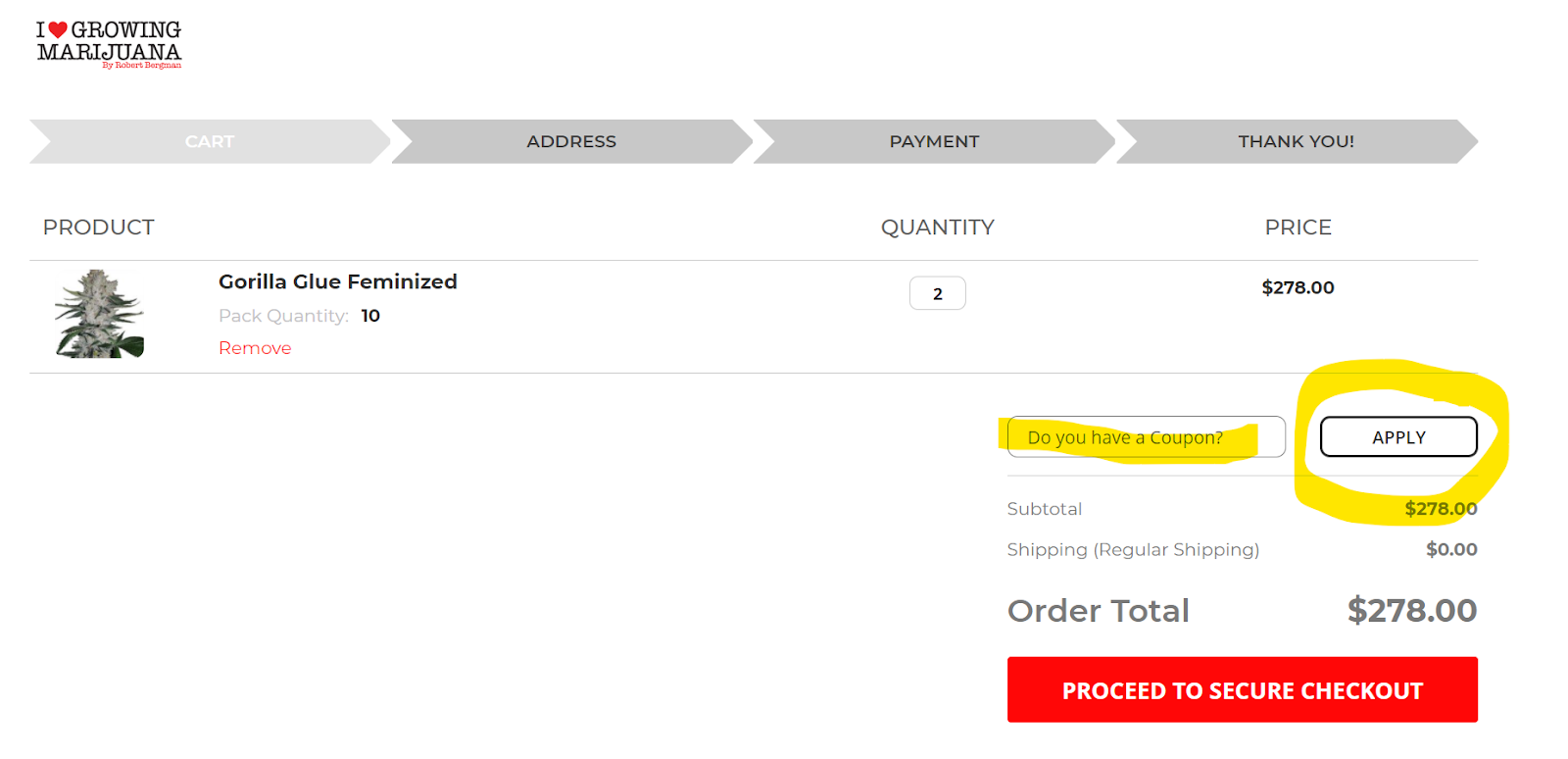
Task: Click the item price $278.00
Action: (x=1298, y=287)
